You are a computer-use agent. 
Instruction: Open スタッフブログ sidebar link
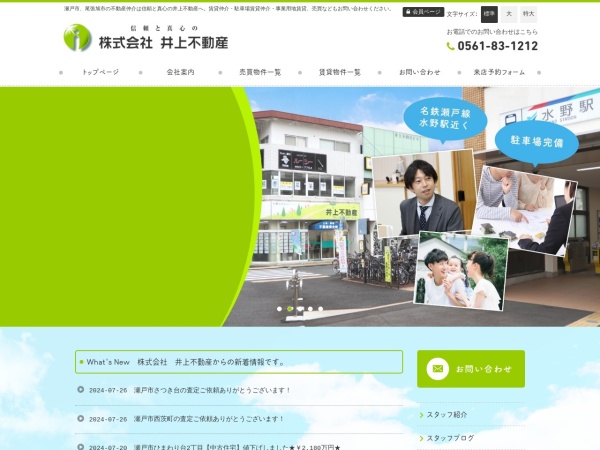(450, 438)
